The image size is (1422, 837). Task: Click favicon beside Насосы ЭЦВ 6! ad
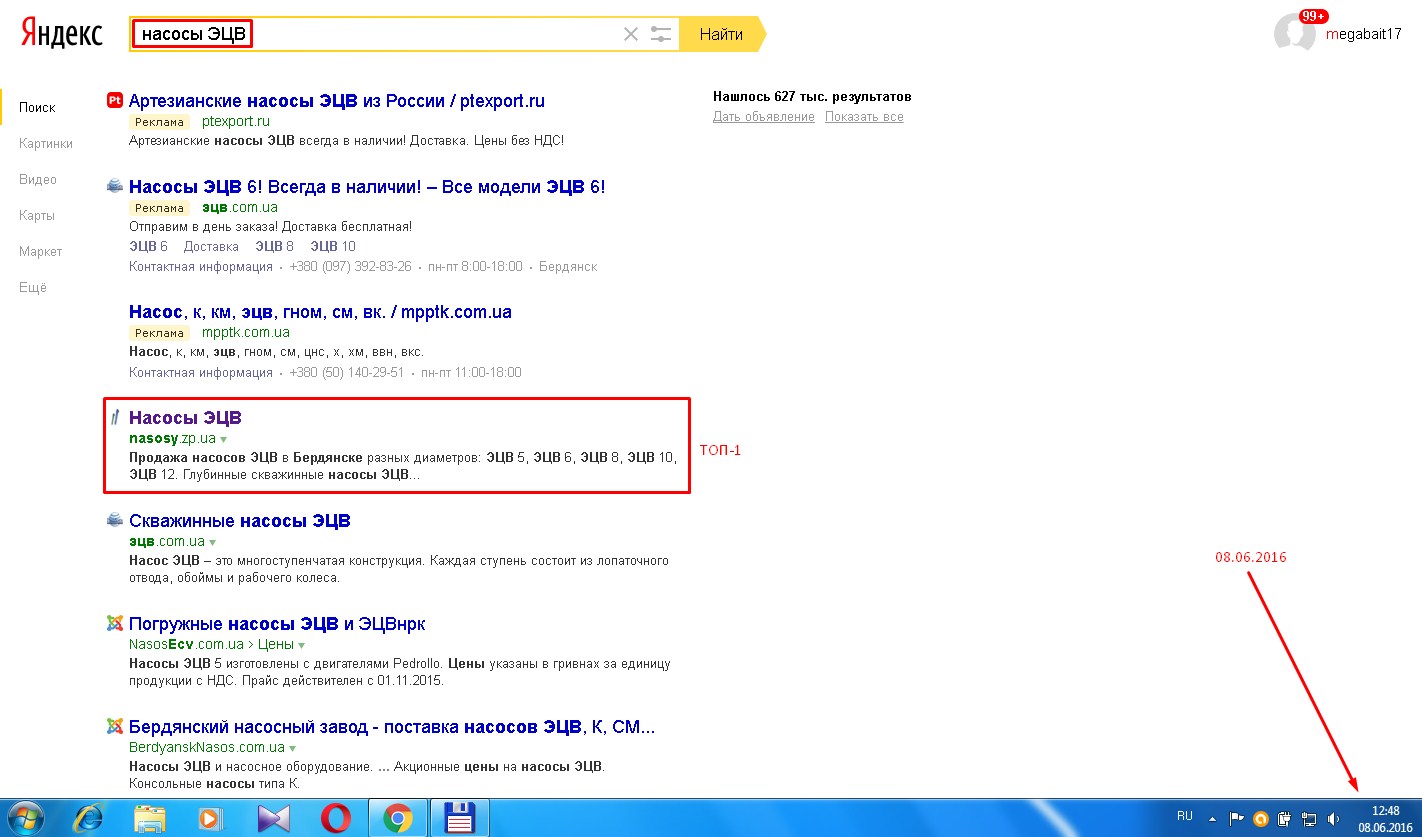click(x=114, y=186)
